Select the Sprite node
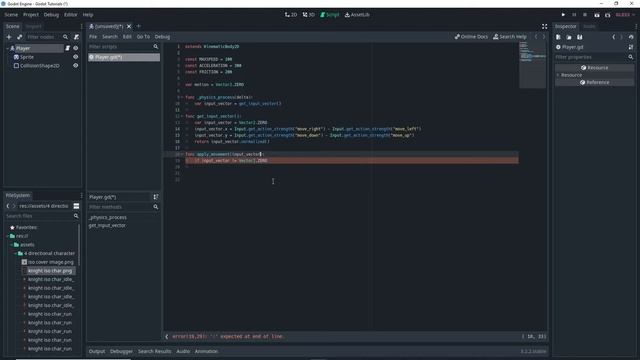640x360 pixels. click(27, 57)
